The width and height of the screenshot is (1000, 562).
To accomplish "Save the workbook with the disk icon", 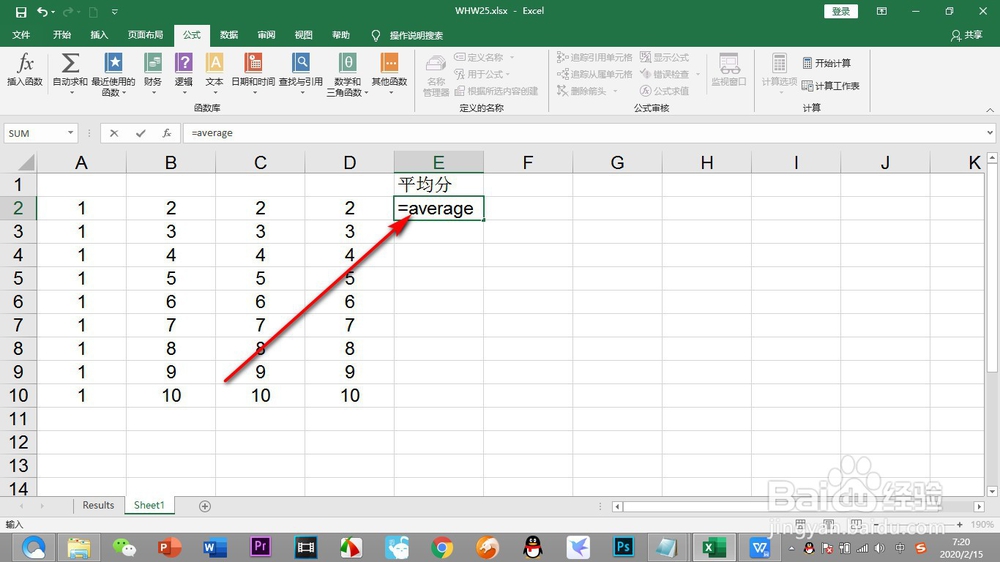I will click(21, 11).
